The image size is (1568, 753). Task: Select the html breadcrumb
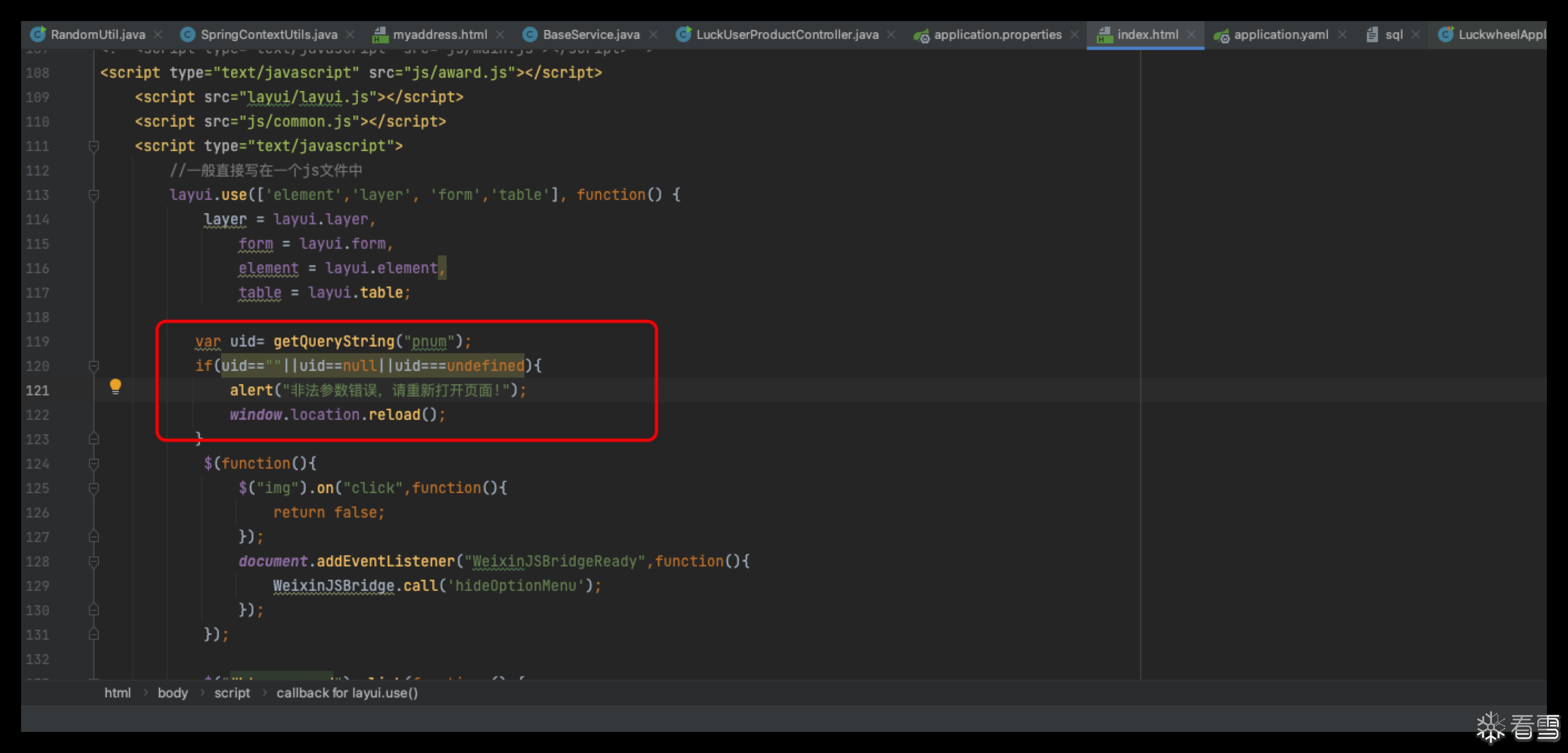[x=117, y=693]
